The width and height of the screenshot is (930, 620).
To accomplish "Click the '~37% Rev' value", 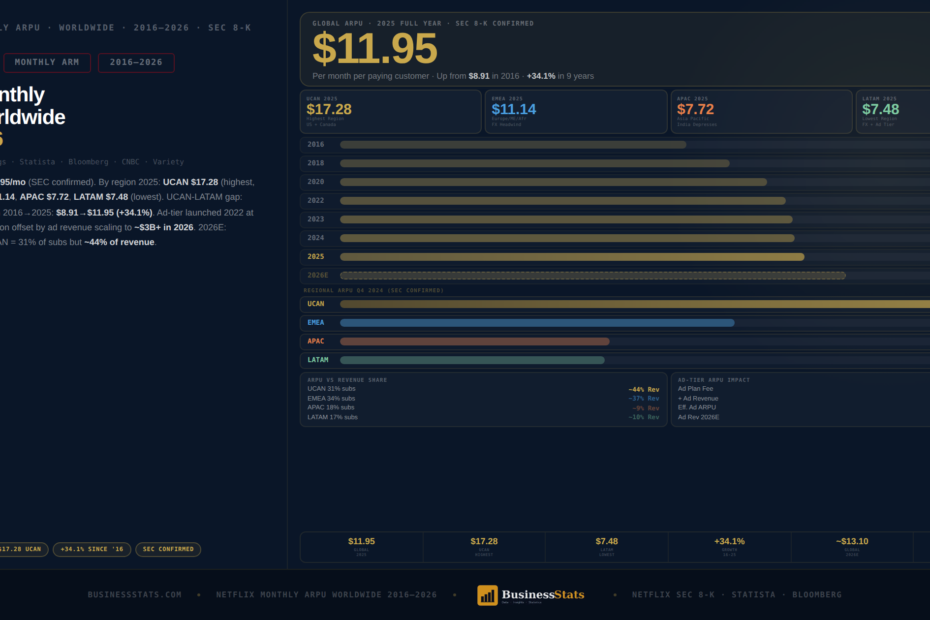I will tap(644, 399).
